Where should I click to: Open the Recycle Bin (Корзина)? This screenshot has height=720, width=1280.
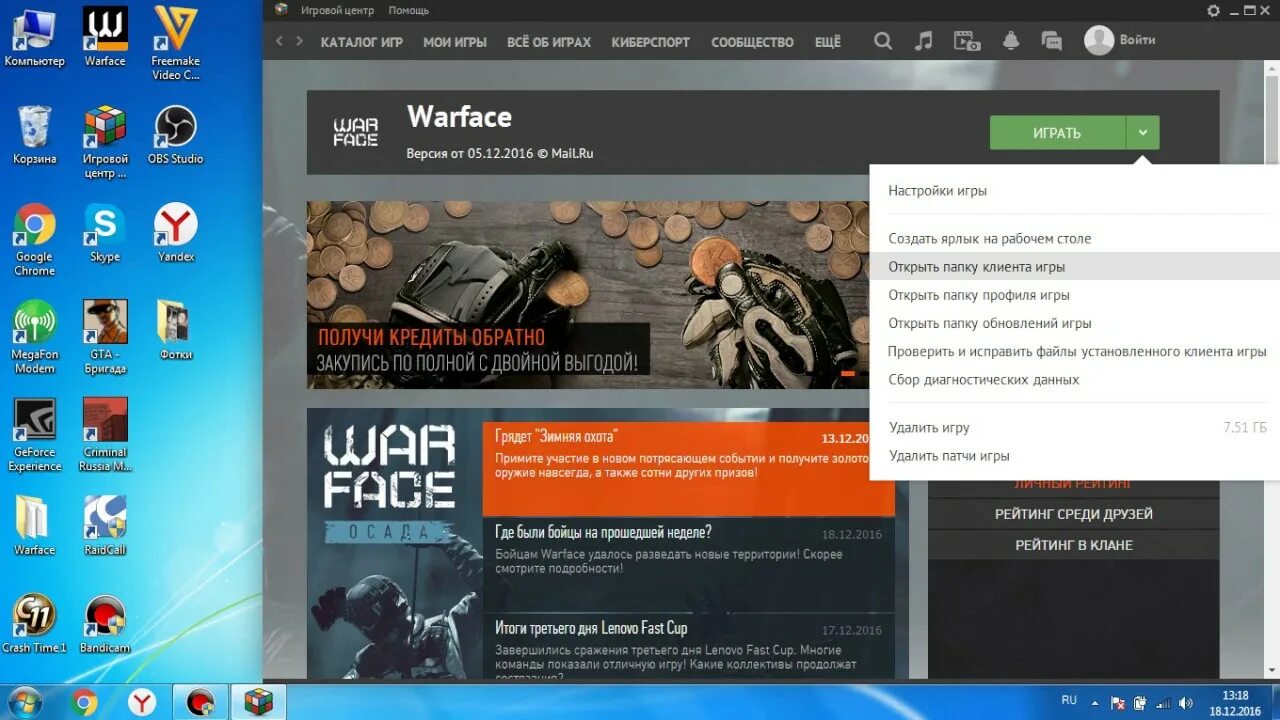(x=35, y=135)
